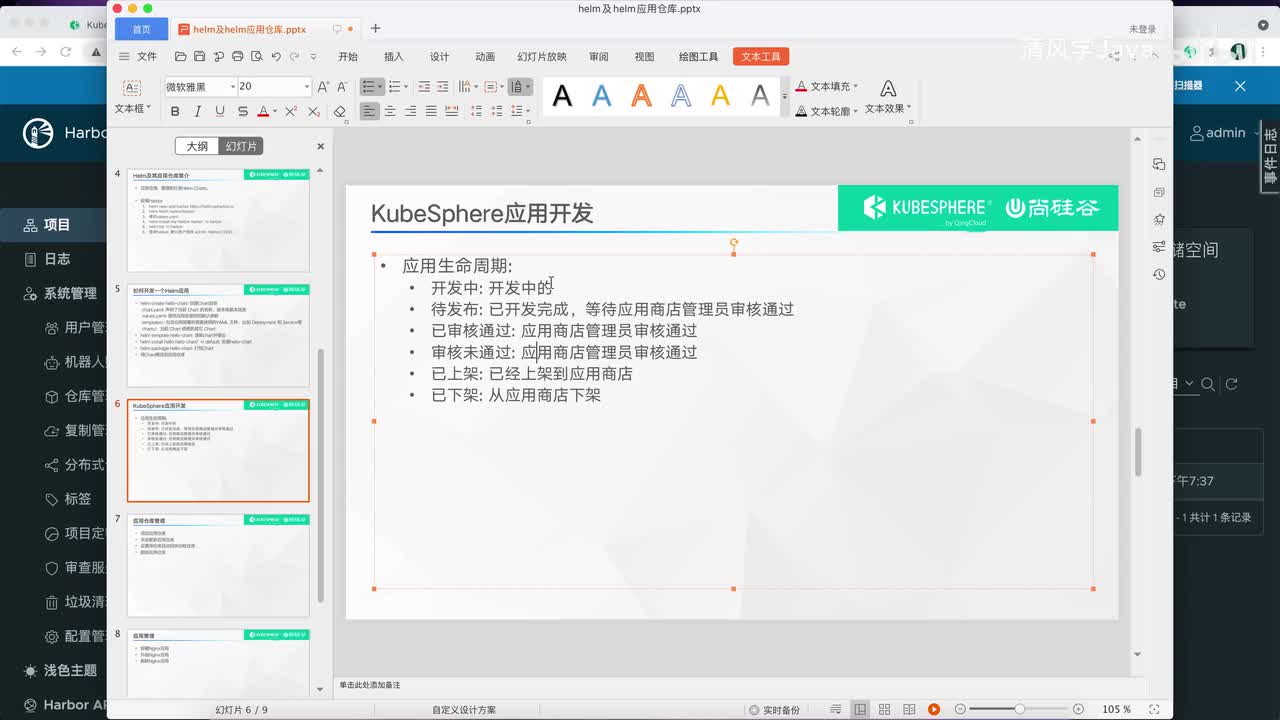Decrease the paragraph indent level
The height and width of the screenshot is (720, 1280).
(425, 87)
